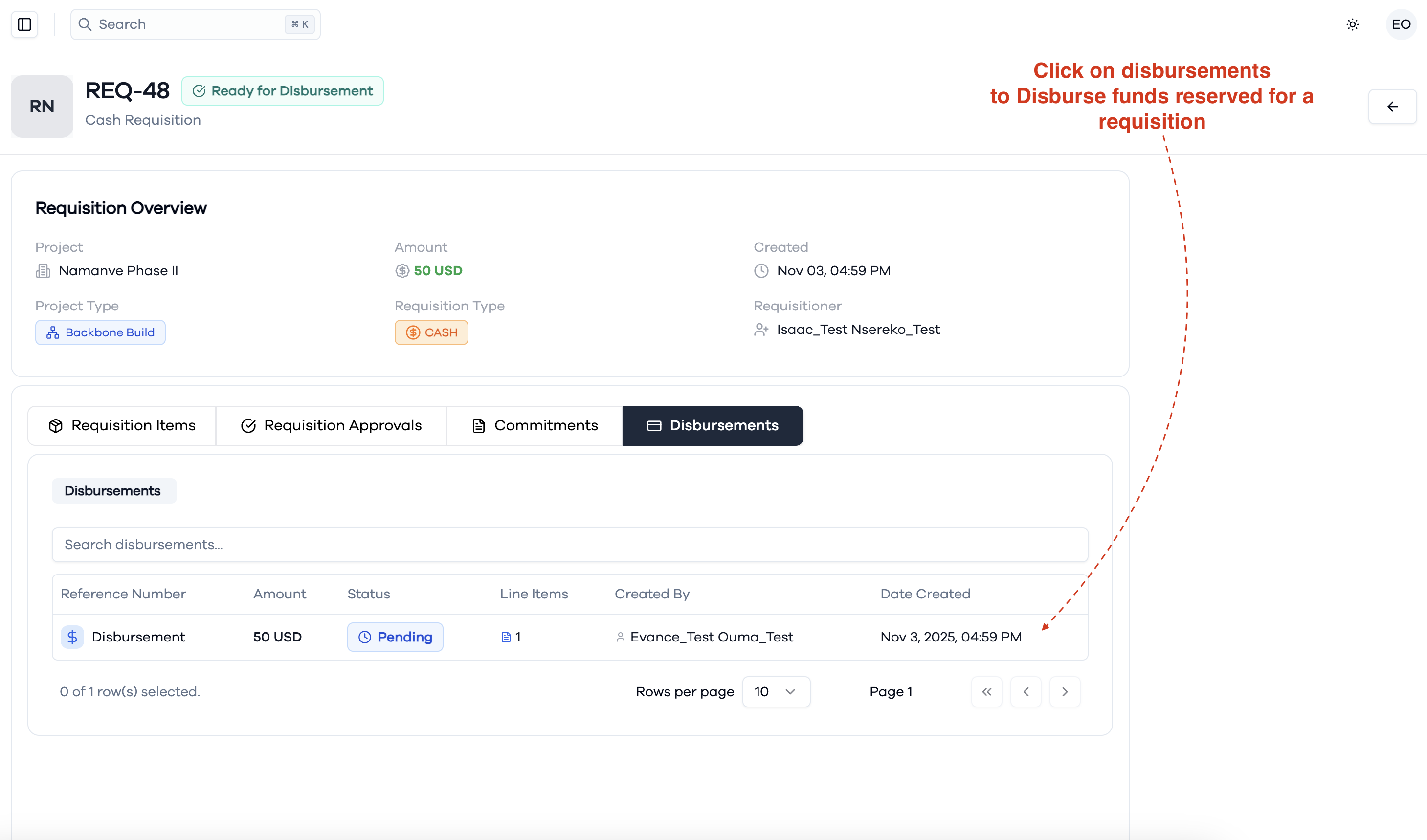Click the search magnifier icon
This screenshot has height=840, width=1427.
[85, 24]
